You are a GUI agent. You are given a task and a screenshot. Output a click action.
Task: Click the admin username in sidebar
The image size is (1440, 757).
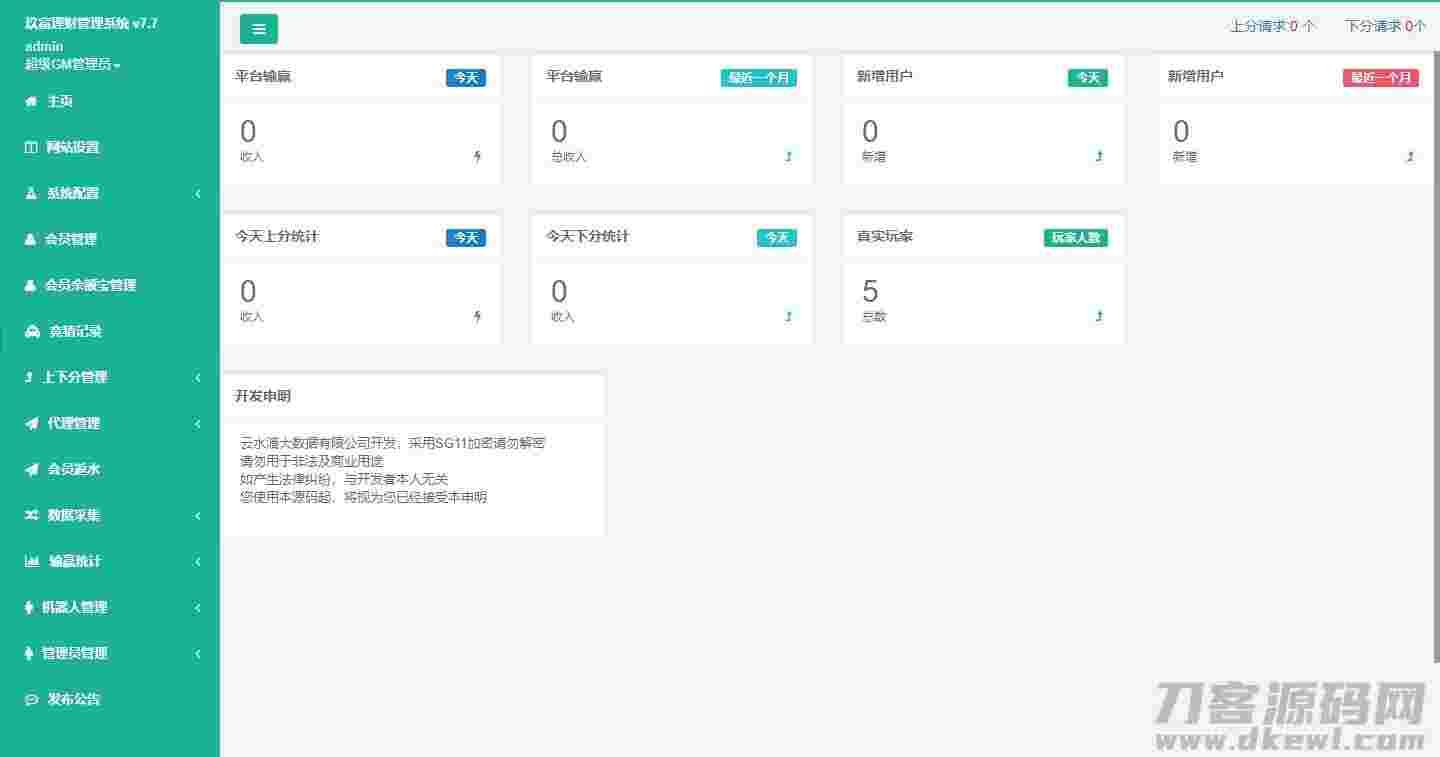point(44,46)
